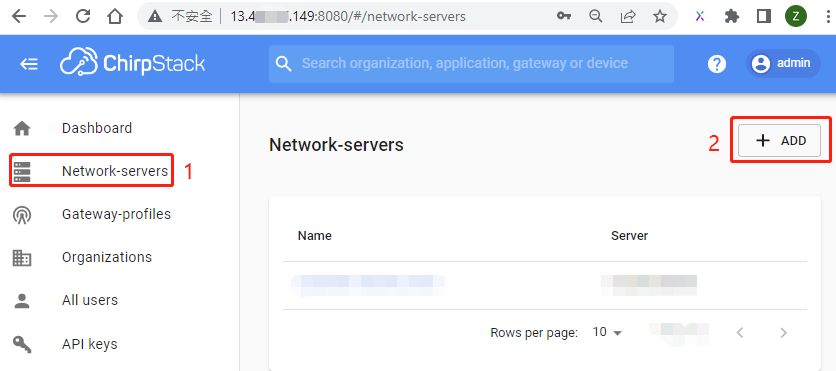The image size is (836, 371).
Task: Click the All users person icon
Action: click(x=22, y=301)
